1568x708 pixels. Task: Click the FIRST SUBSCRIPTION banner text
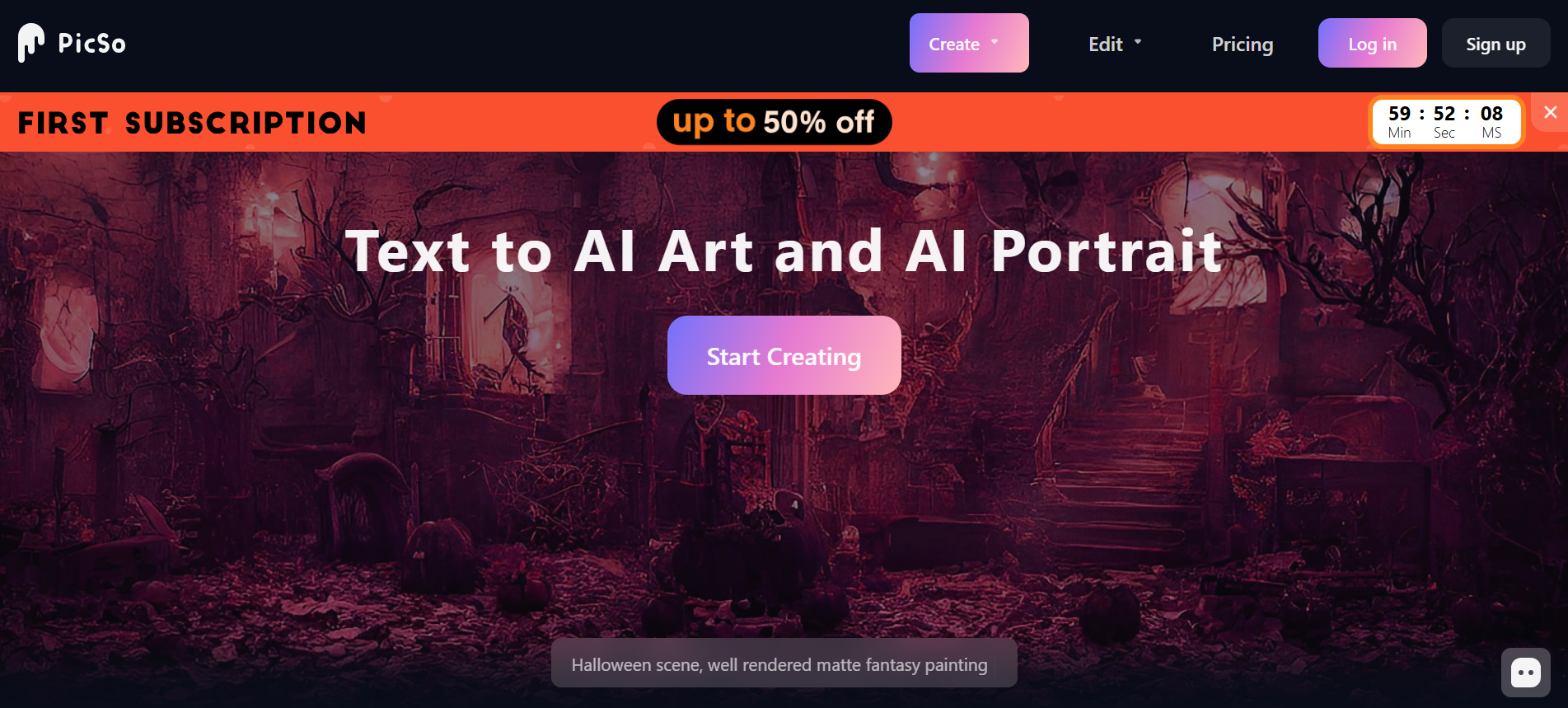192,123
